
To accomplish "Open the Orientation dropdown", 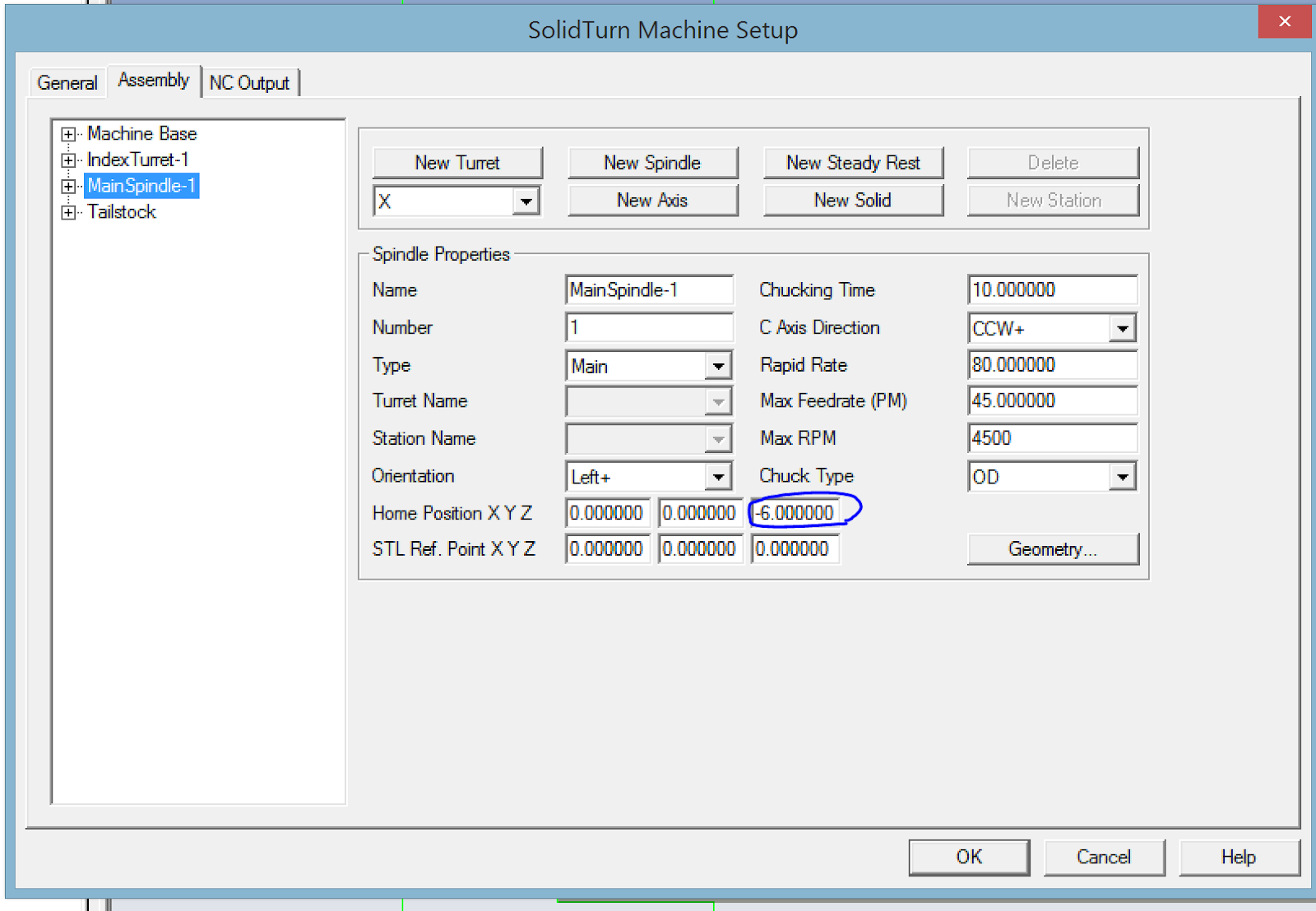I will click(718, 477).
